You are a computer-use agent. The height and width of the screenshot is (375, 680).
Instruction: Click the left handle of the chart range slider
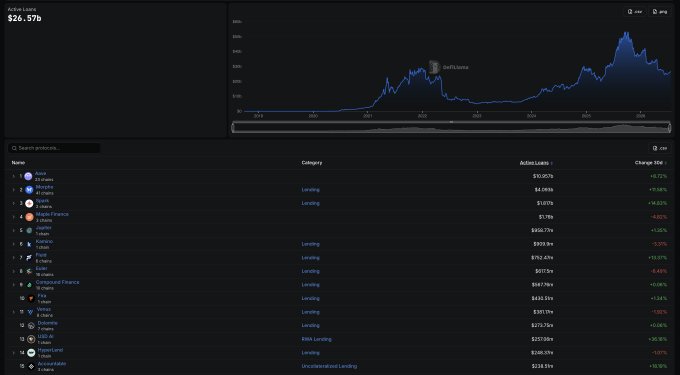(x=233, y=127)
